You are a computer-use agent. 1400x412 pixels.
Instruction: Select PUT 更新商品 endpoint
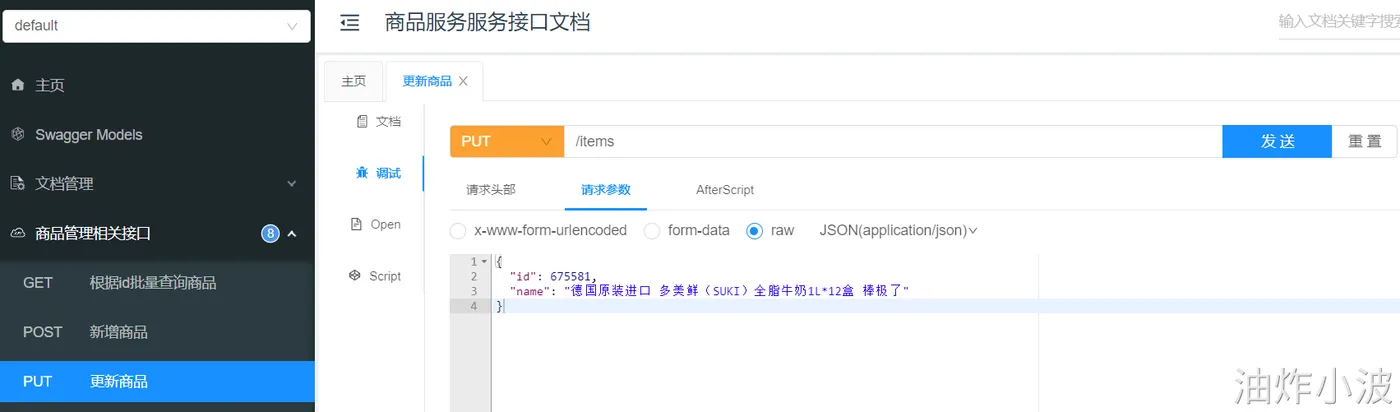157,381
